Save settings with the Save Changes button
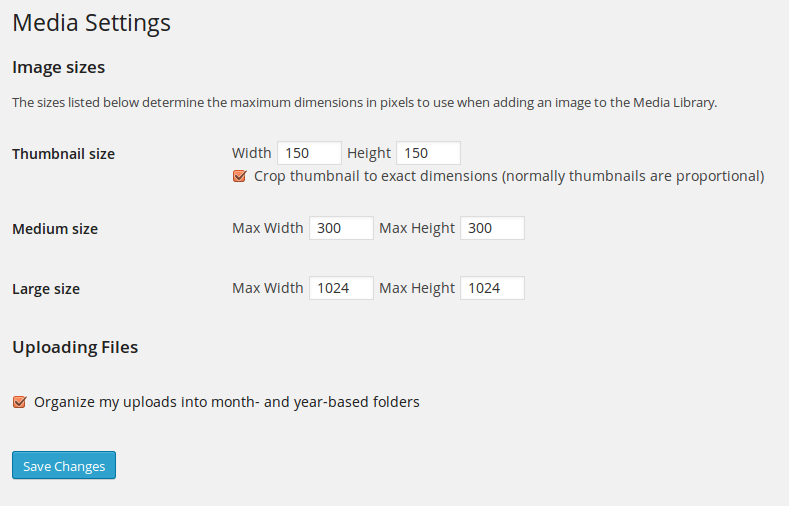The height and width of the screenshot is (506, 789). (64, 465)
